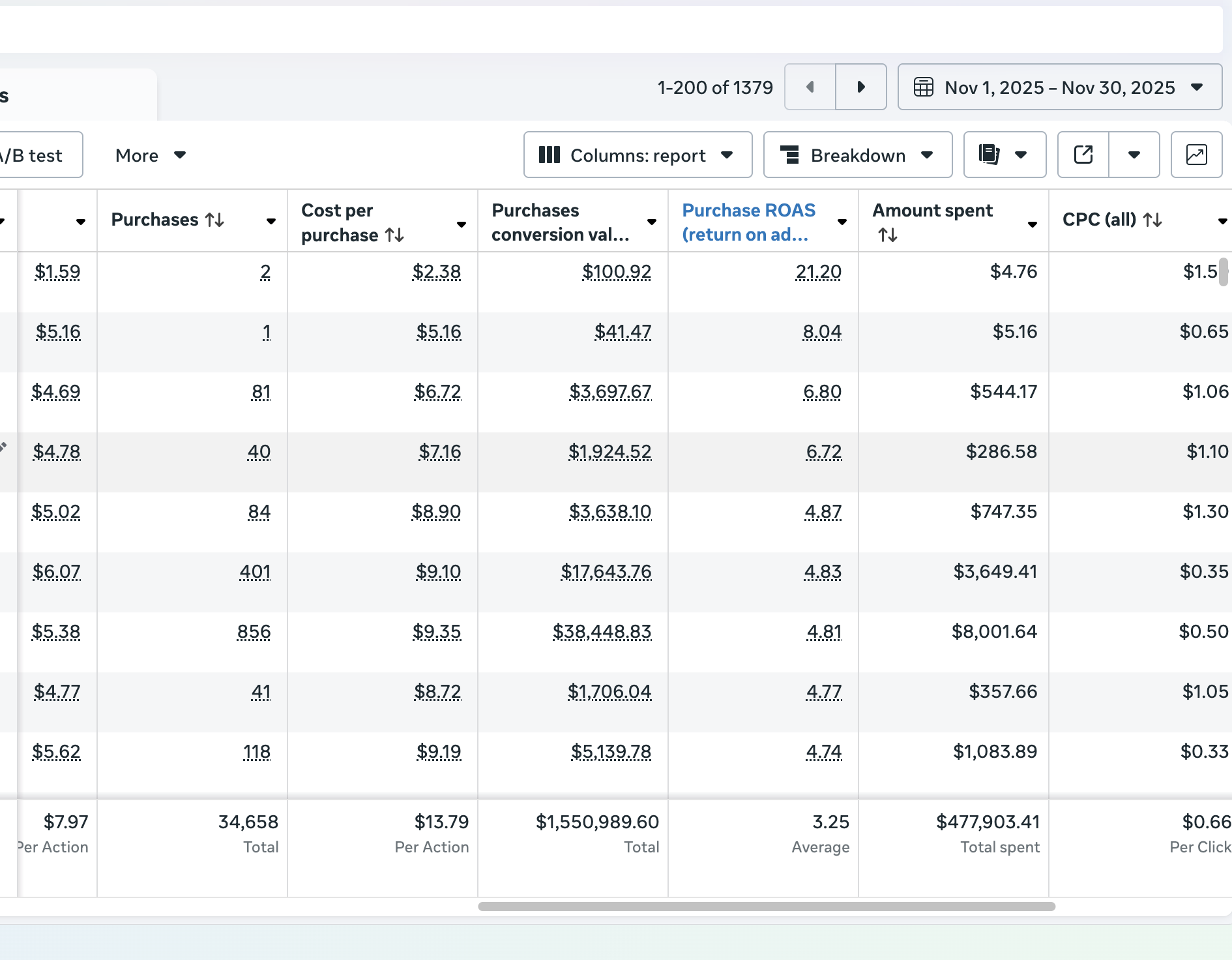Go to the previous results page
1232x960 pixels.
[x=810, y=87]
